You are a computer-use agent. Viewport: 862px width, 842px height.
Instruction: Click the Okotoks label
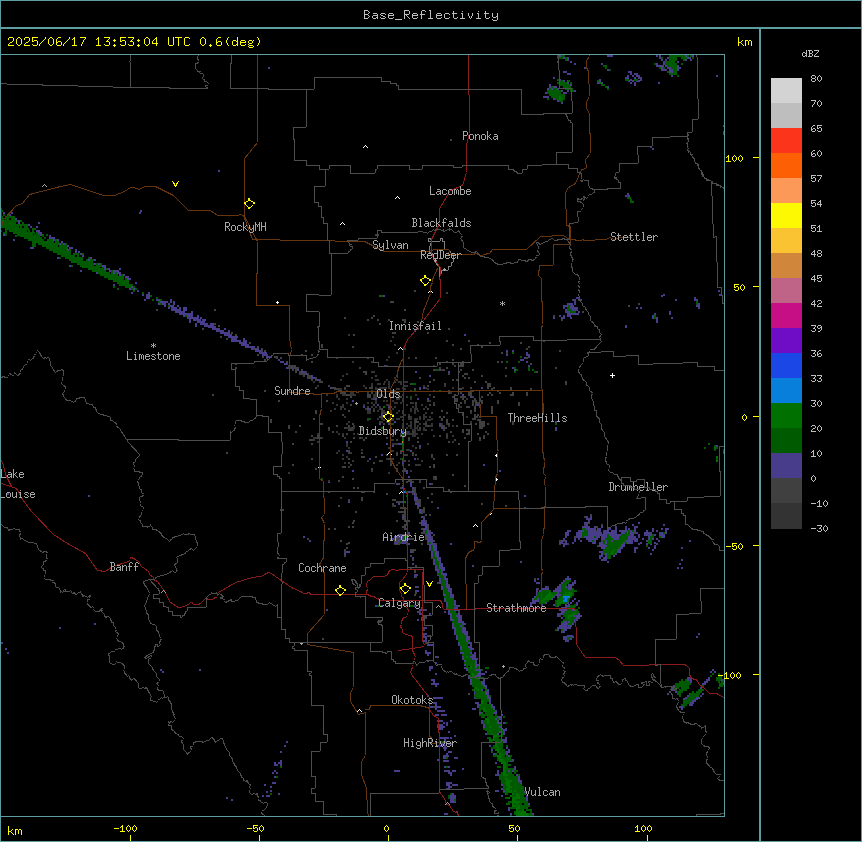pos(412,700)
